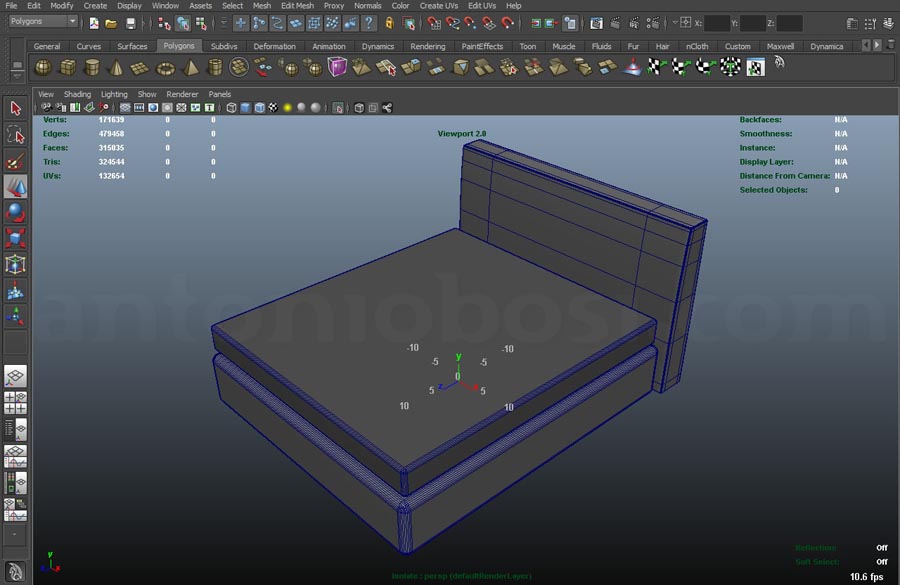
Task: Open the Polygons menu set dropdown
Action: (x=44, y=22)
